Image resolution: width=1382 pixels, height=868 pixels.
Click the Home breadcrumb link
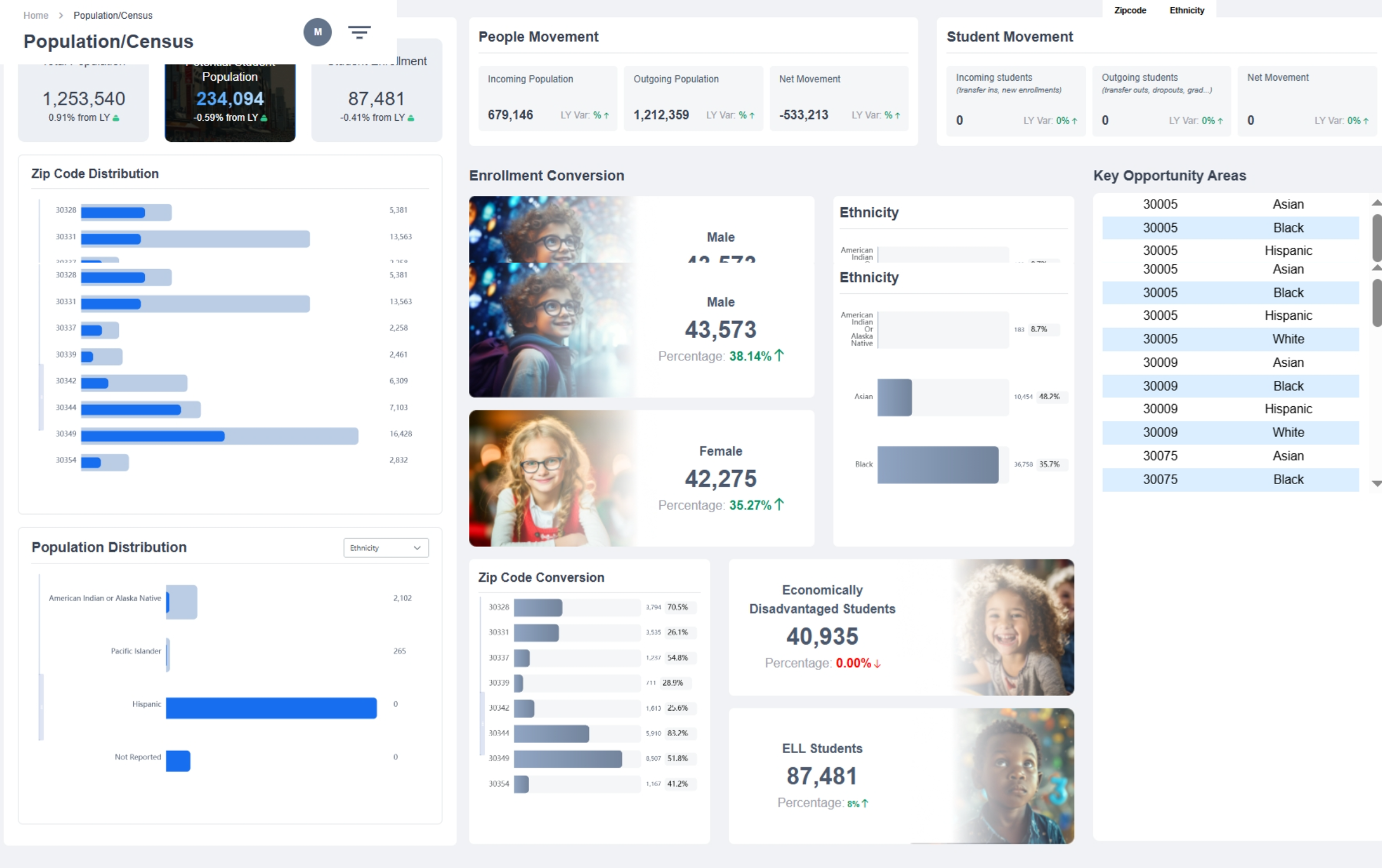tap(36, 15)
